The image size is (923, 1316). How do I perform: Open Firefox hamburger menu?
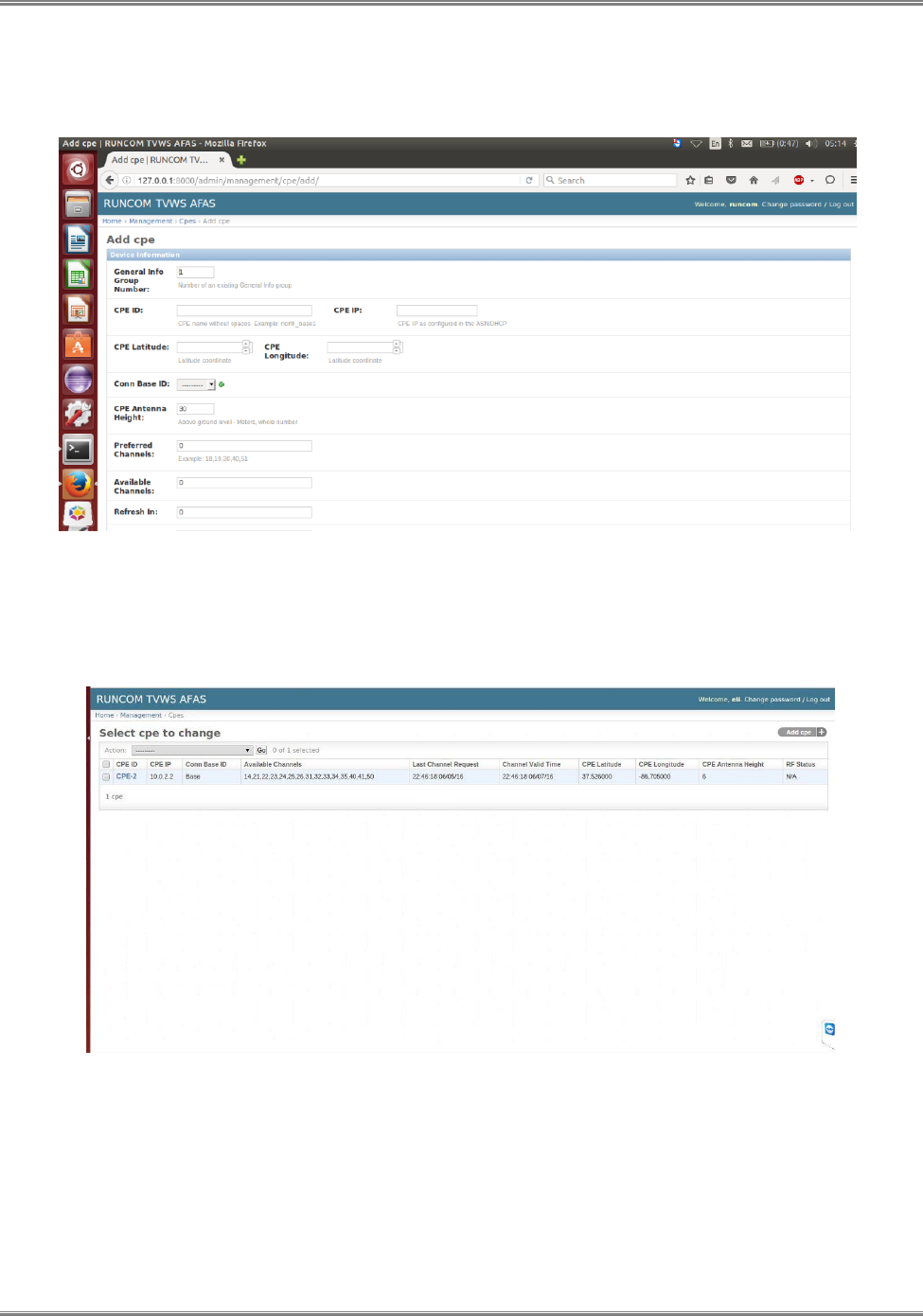[853, 180]
